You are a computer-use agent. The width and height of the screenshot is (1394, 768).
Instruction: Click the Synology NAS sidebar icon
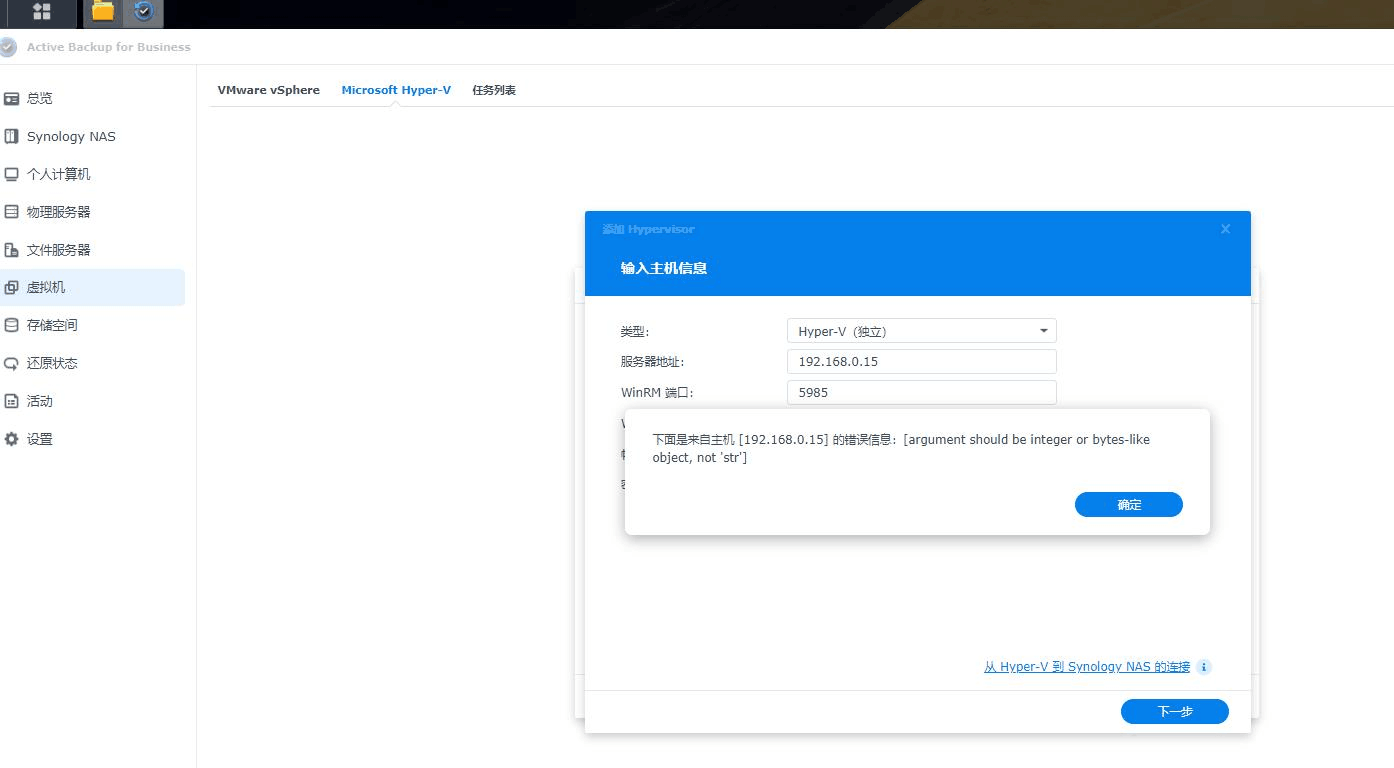12,136
